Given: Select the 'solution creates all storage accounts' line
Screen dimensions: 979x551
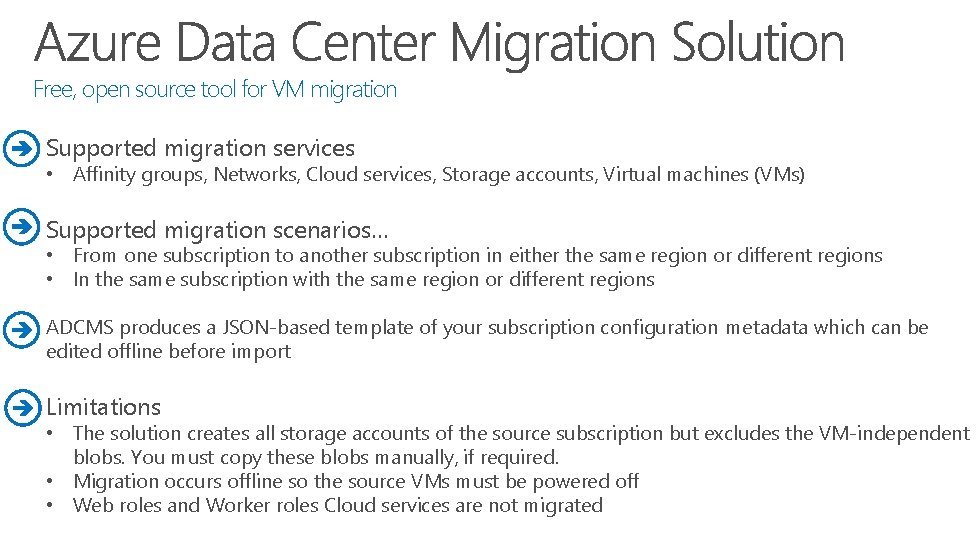Looking at the screenshot, I should tap(520, 433).
